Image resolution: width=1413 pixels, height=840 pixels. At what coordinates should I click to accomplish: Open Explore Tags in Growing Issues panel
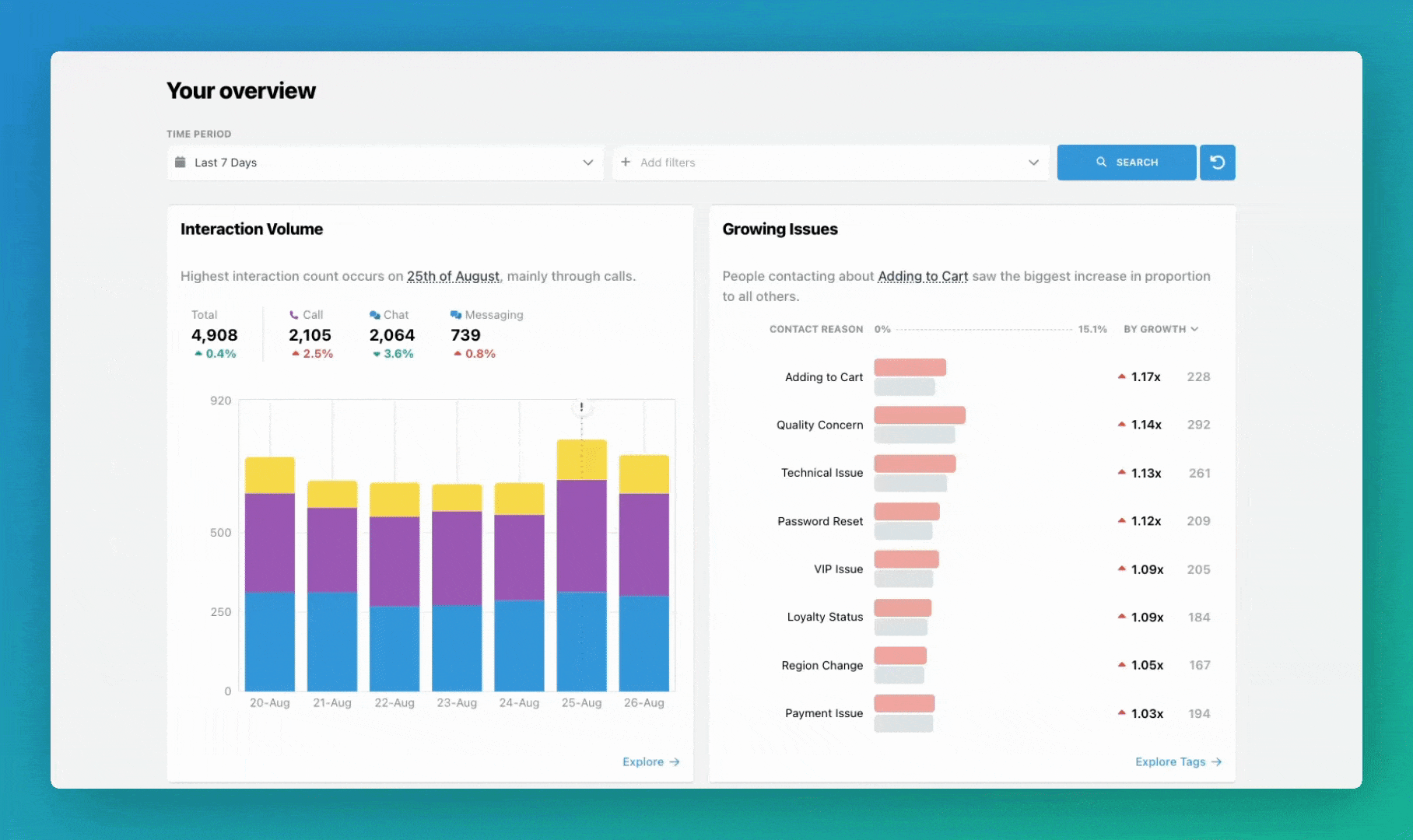click(1169, 761)
